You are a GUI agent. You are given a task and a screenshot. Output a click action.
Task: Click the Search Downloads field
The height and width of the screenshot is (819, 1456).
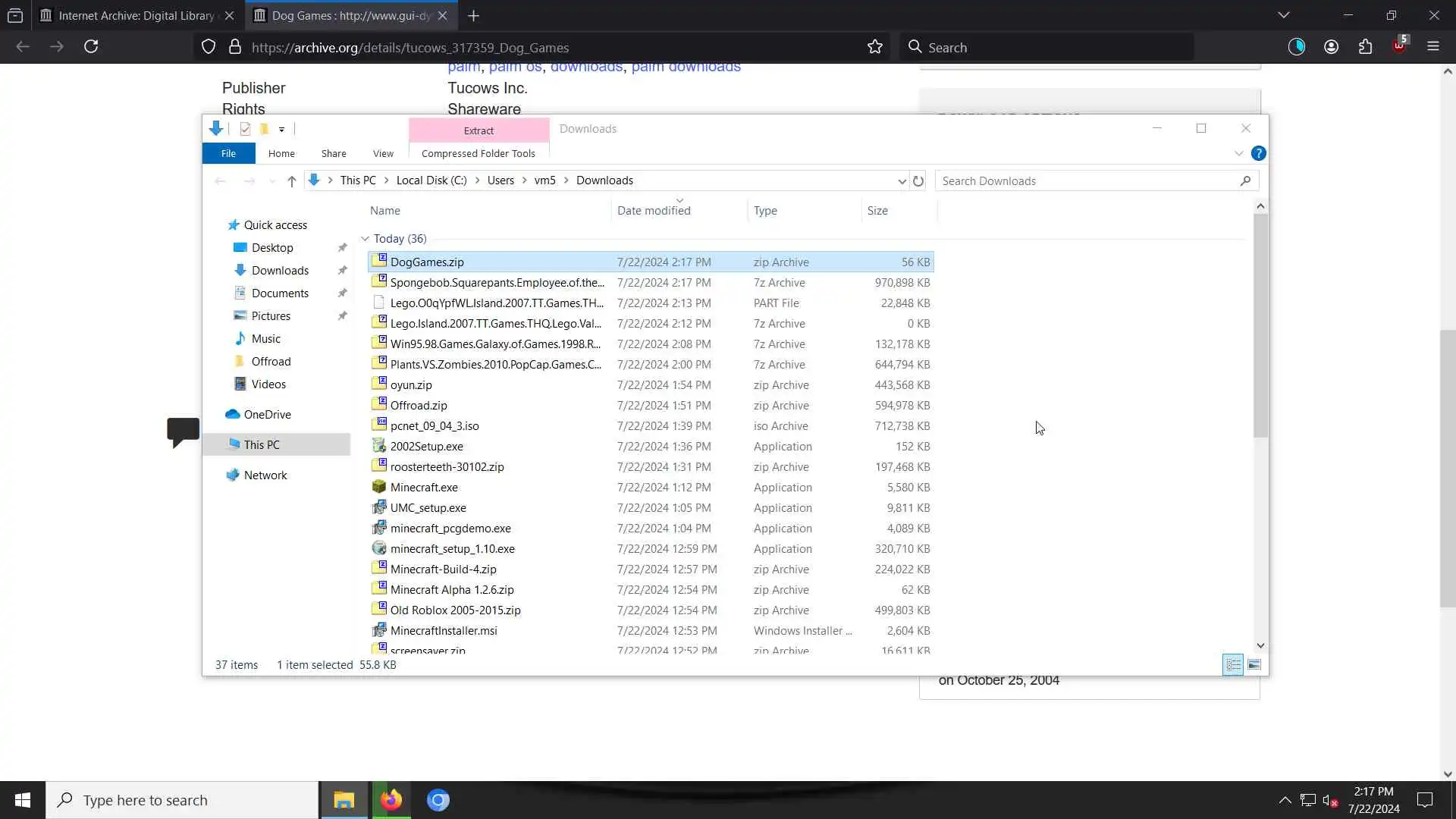click(x=1084, y=180)
